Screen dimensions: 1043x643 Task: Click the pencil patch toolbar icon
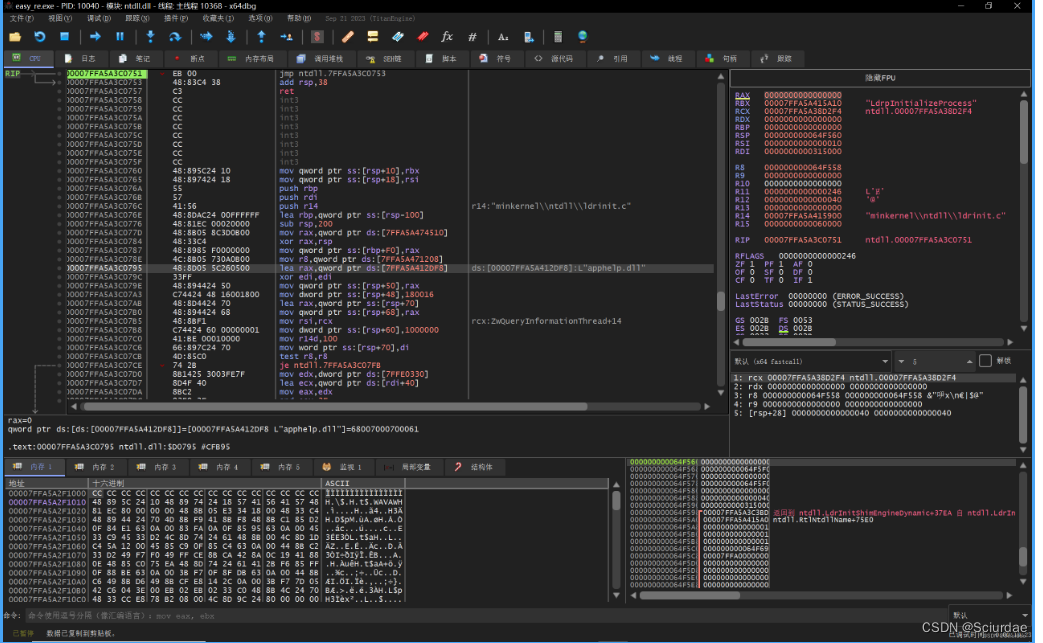click(x=347, y=38)
